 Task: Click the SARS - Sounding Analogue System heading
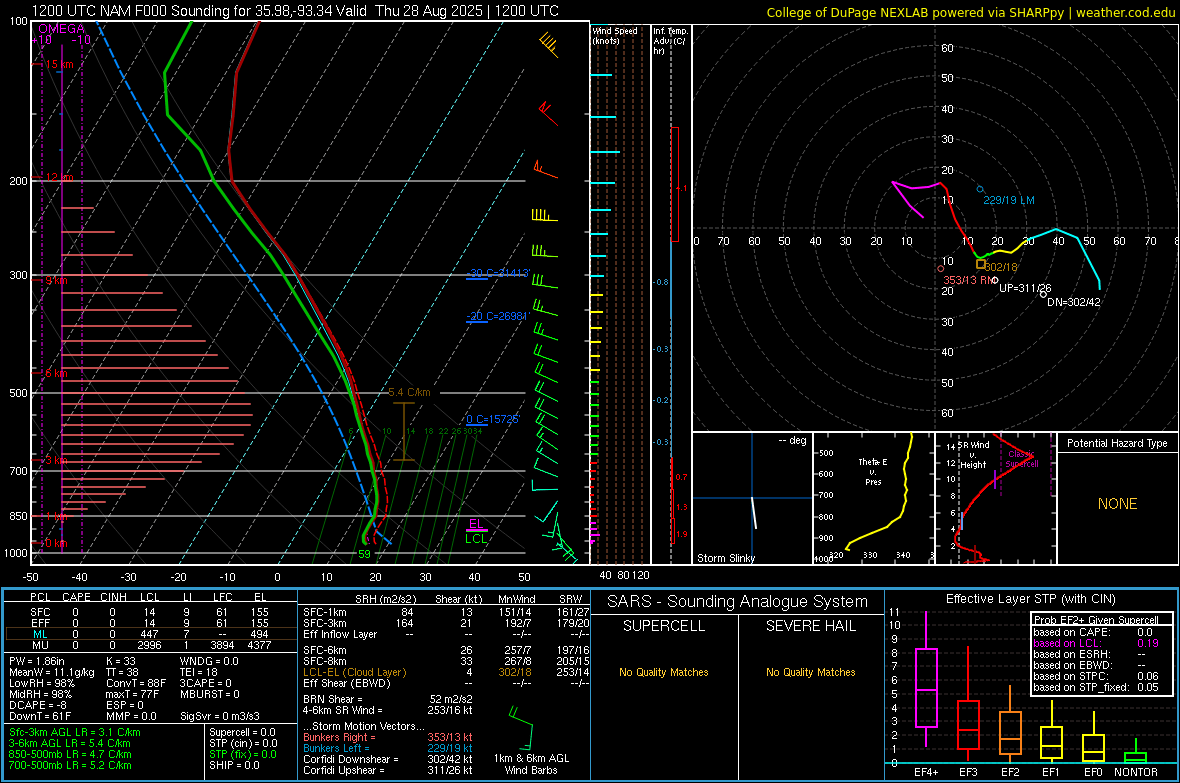pos(738,602)
